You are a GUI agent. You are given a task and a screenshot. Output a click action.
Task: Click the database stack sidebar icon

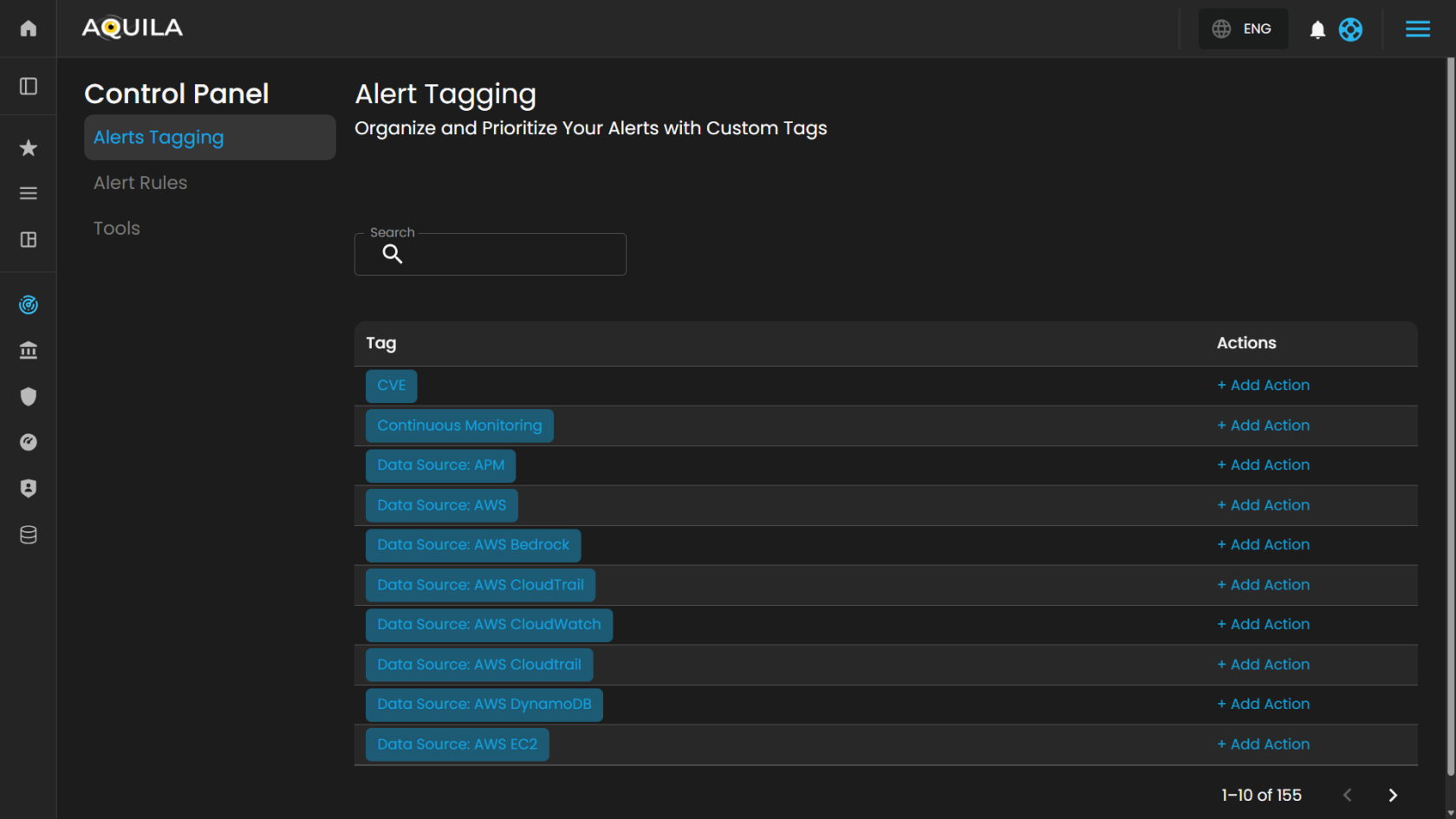tap(29, 535)
